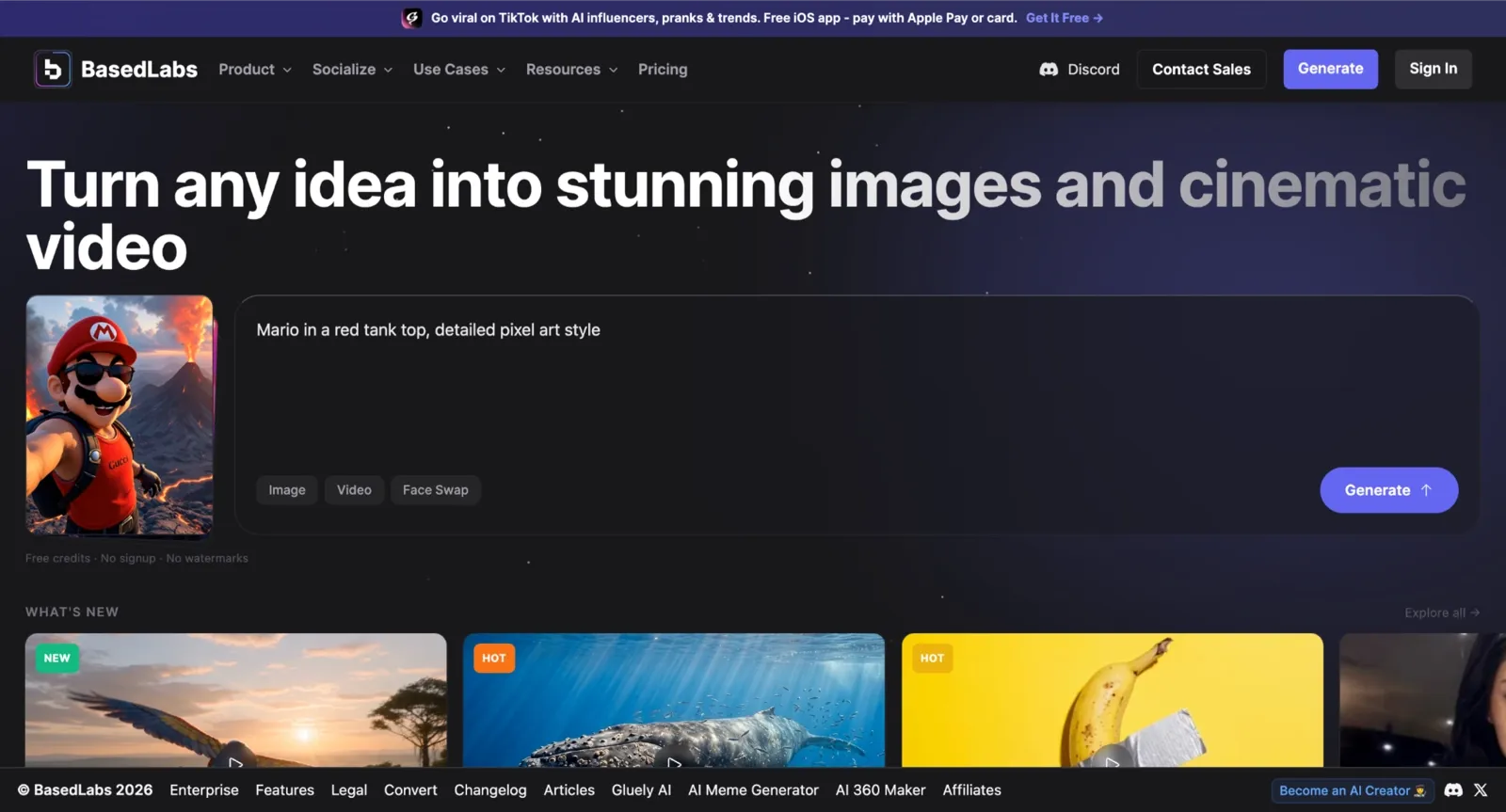Open the Gluely AI footer link
This screenshot has width=1506, height=812.
click(x=641, y=790)
